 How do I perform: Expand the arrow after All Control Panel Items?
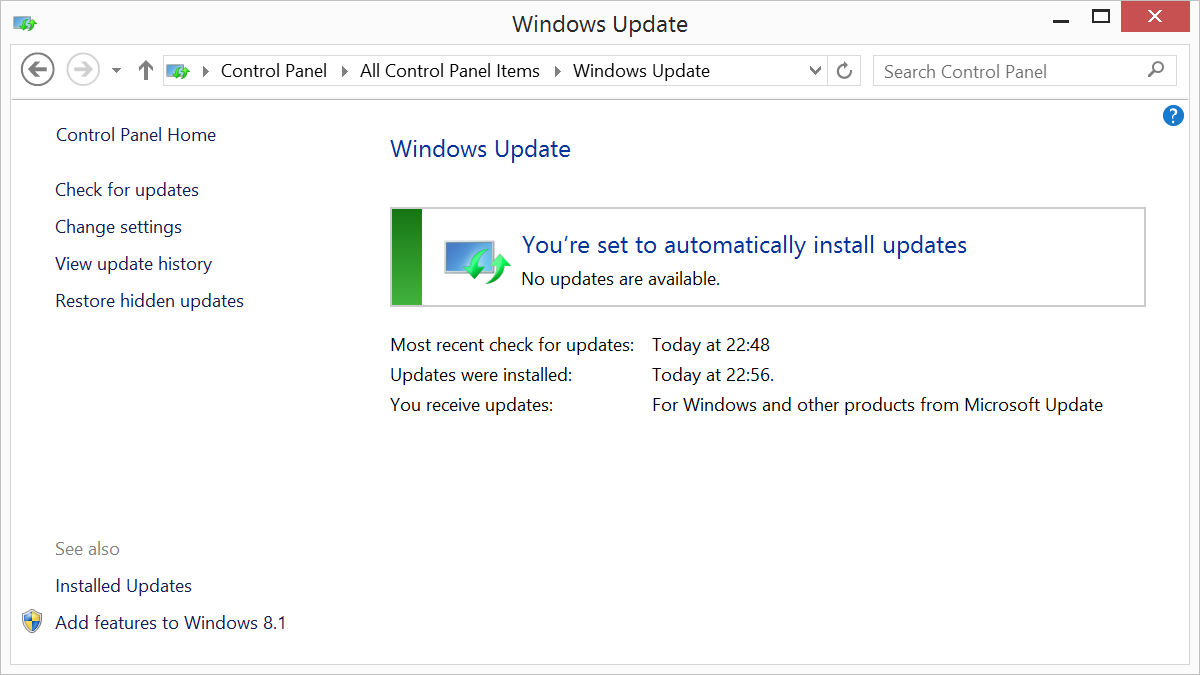[558, 71]
